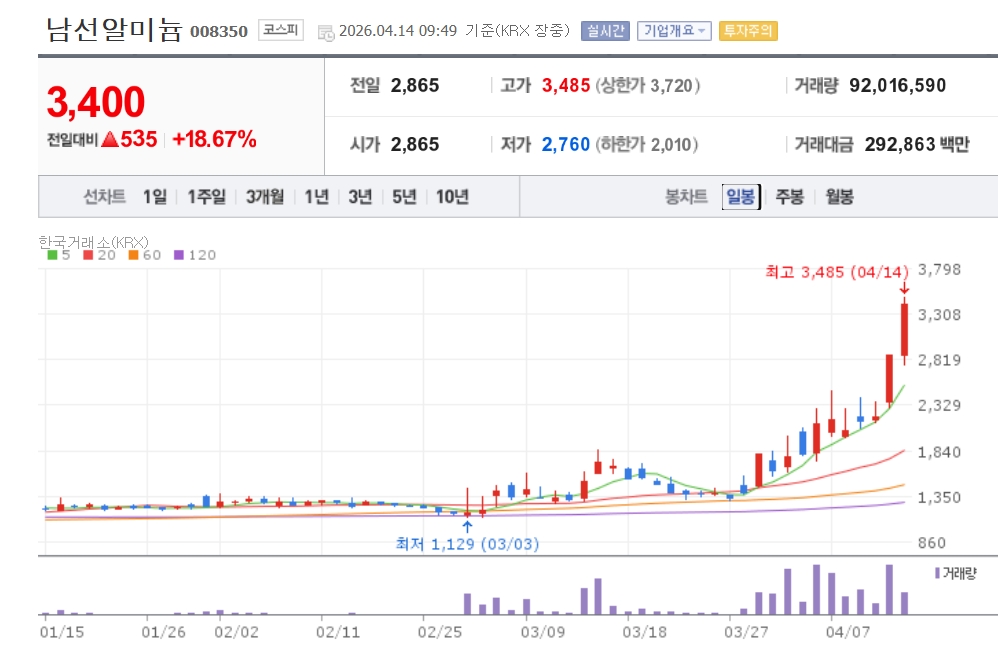Switch to 주봉 weekly candle chart
Viewport: 998px width, 672px height.
tap(790, 197)
